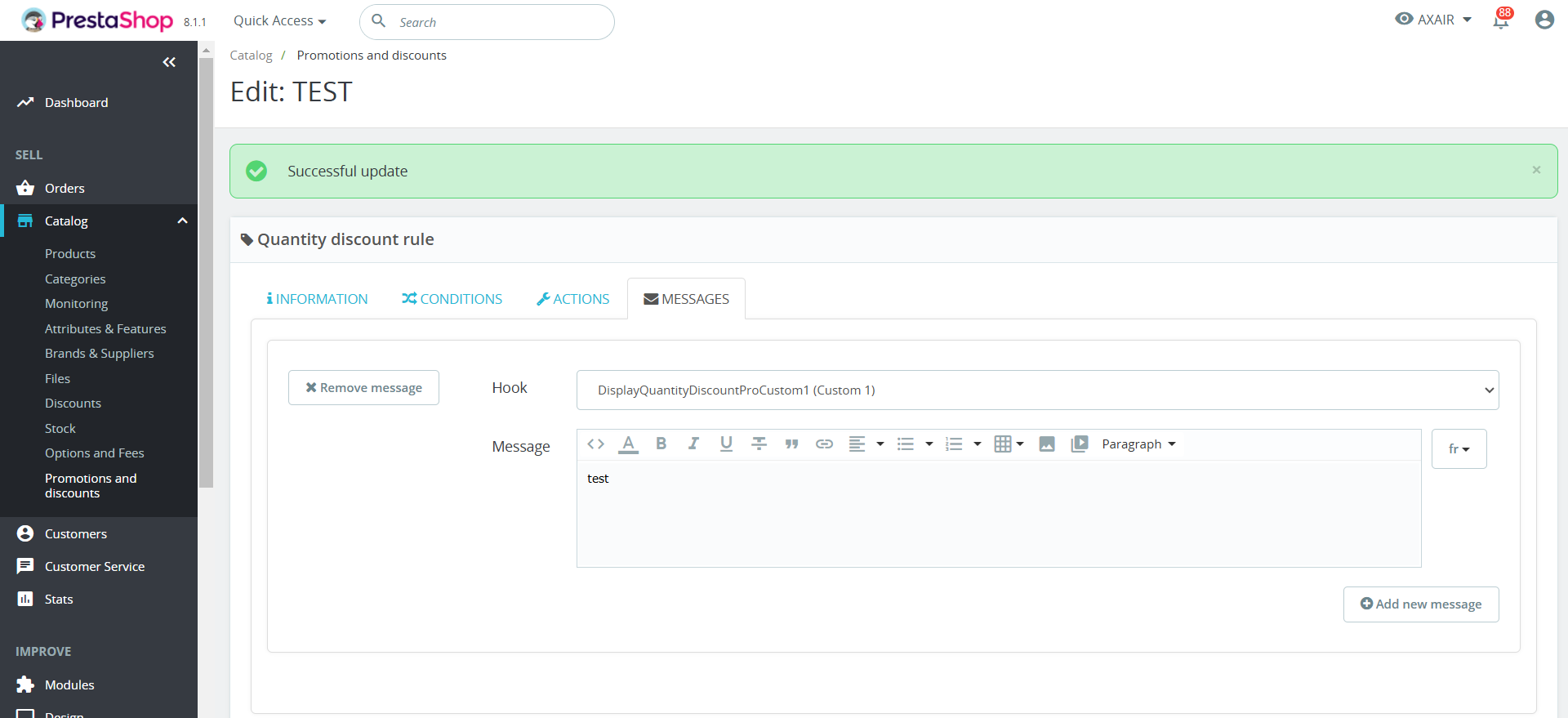
Task: Open Stock under Catalog
Action: pyautogui.click(x=60, y=428)
